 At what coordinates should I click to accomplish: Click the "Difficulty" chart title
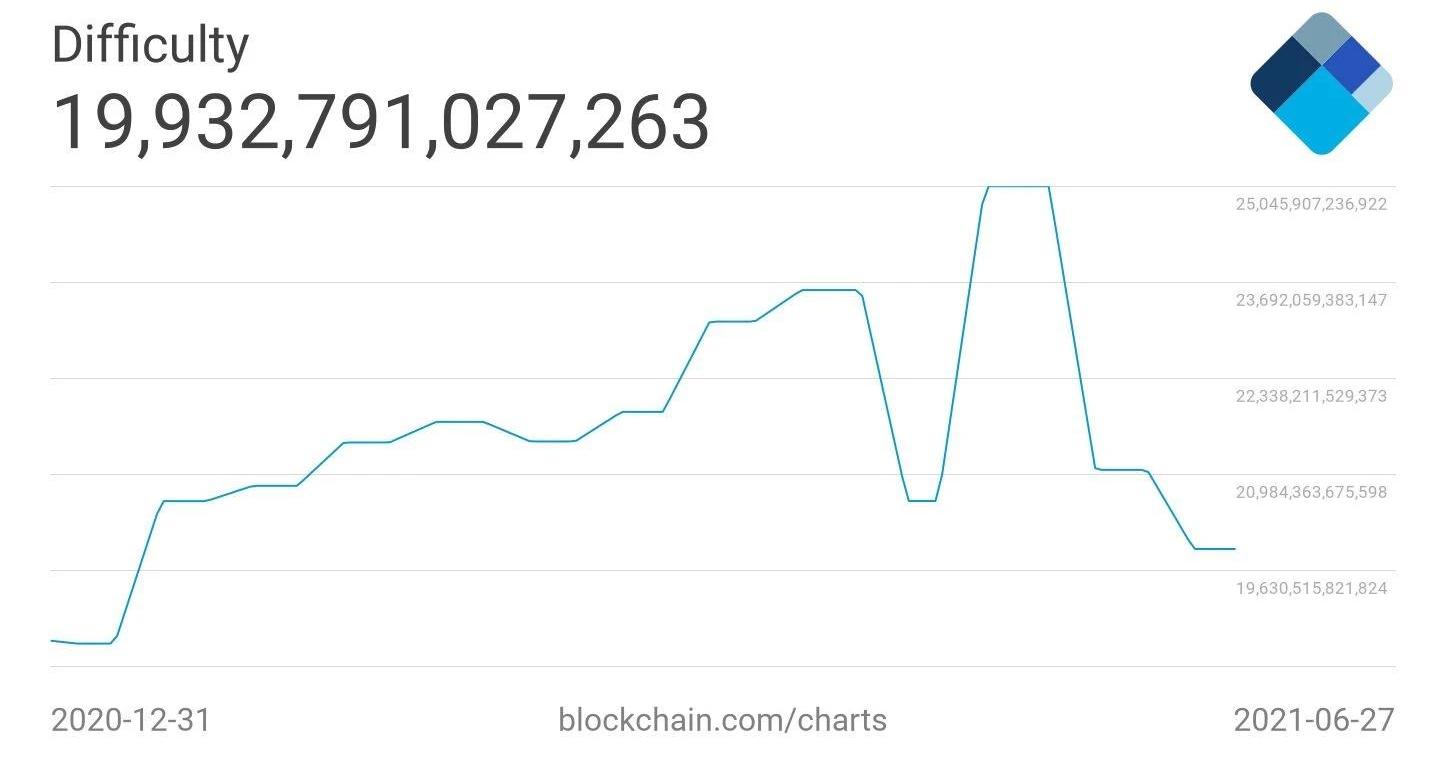click(150, 46)
